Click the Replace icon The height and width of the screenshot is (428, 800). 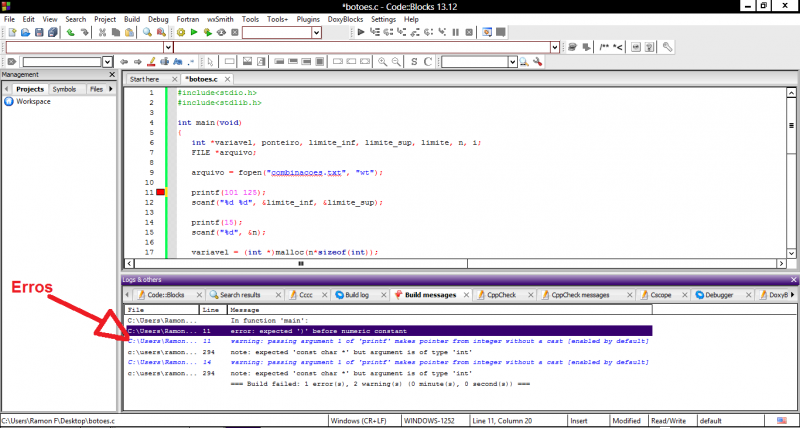161,33
